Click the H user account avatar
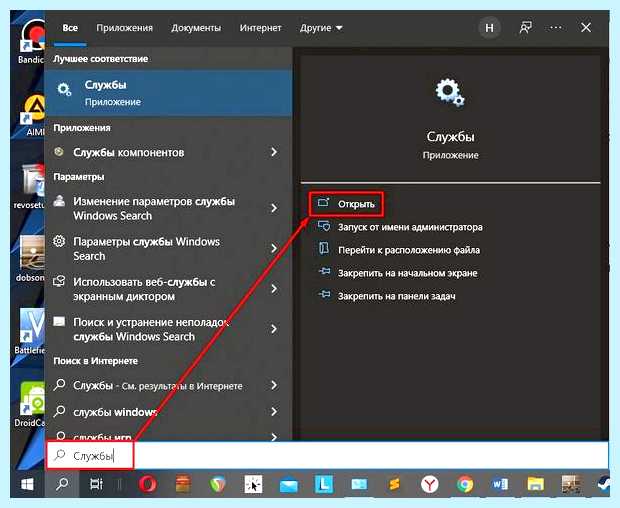The width and height of the screenshot is (620, 508). coord(489,28)
